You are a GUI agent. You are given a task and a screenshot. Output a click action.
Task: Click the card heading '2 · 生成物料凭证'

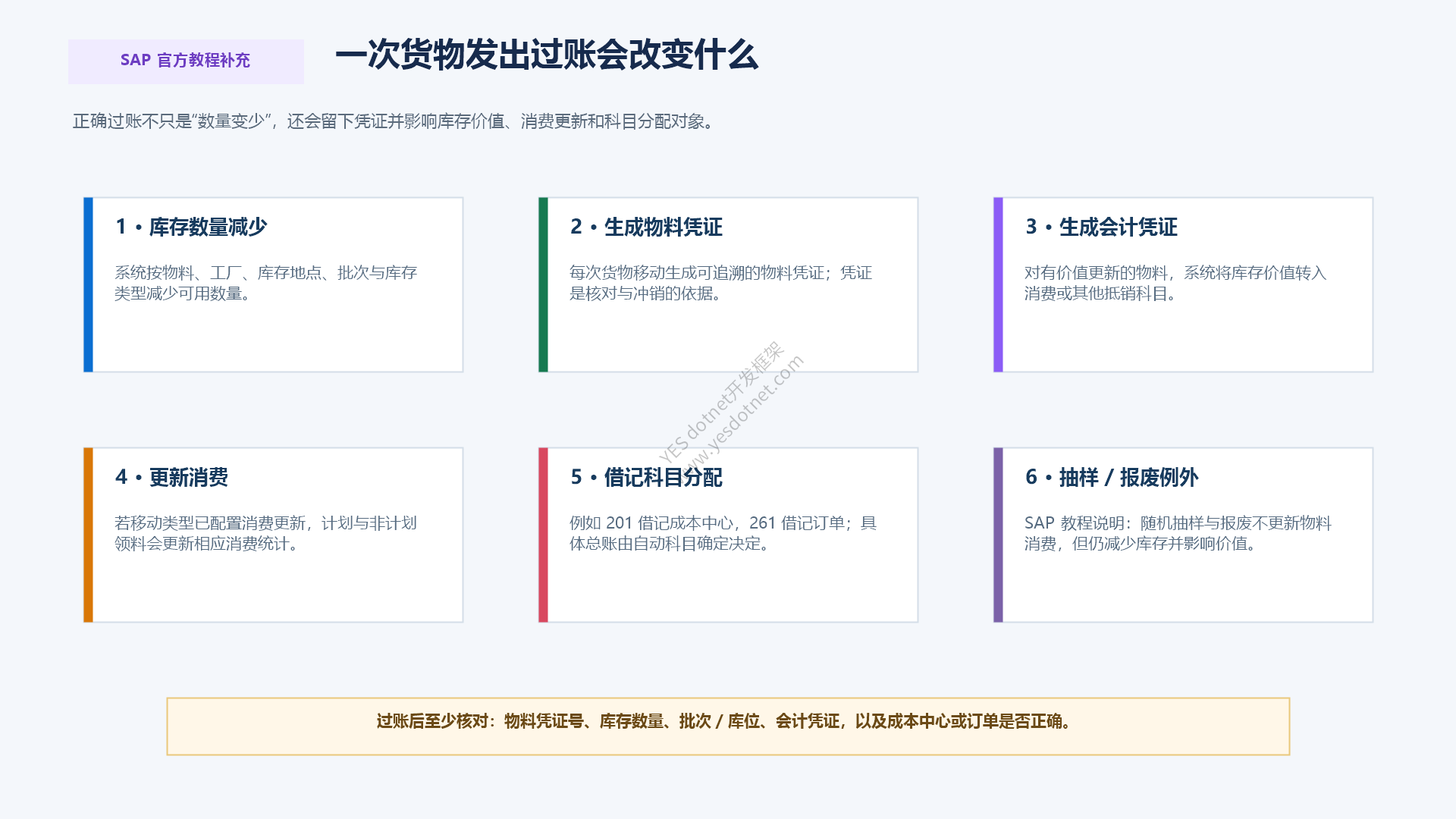646,227
